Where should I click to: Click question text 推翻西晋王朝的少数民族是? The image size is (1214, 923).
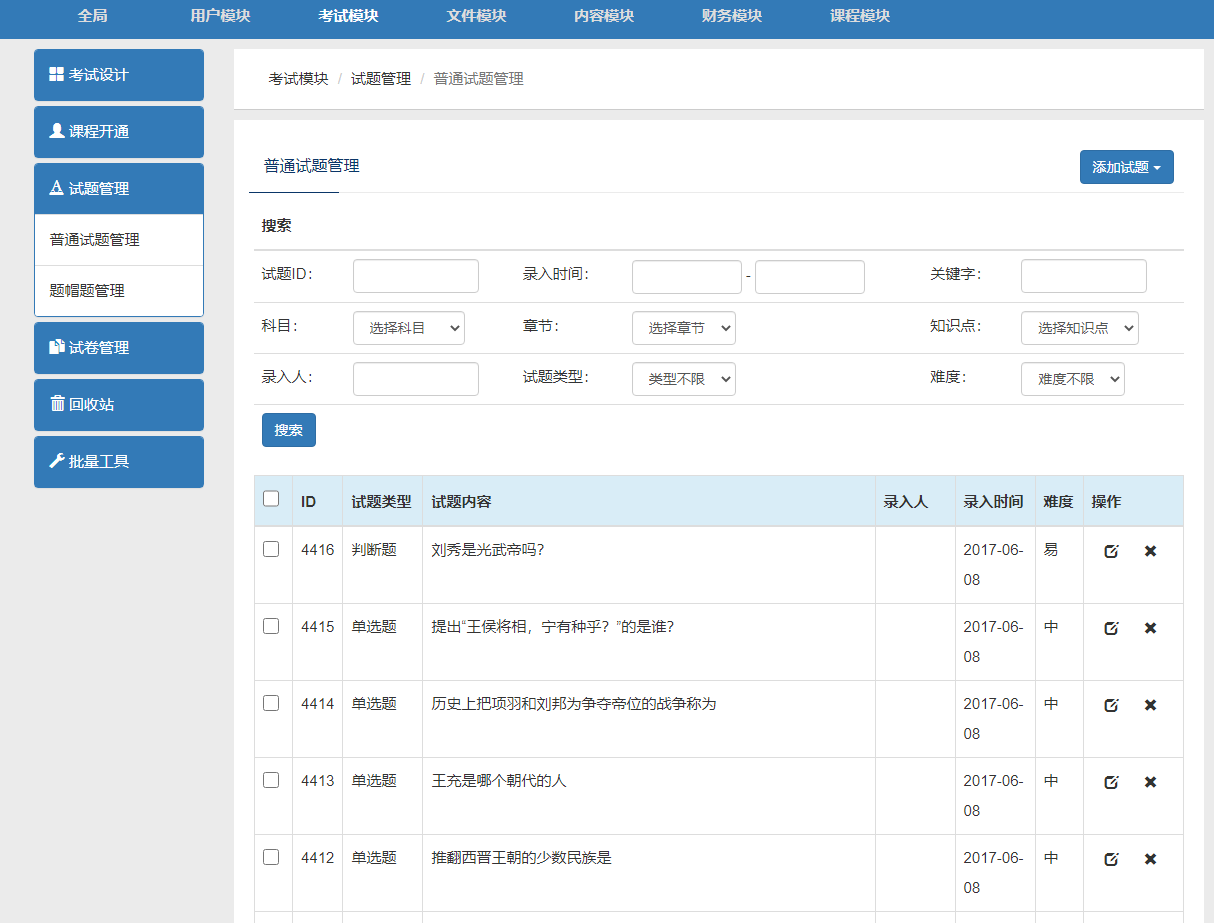tap(521, 858)
